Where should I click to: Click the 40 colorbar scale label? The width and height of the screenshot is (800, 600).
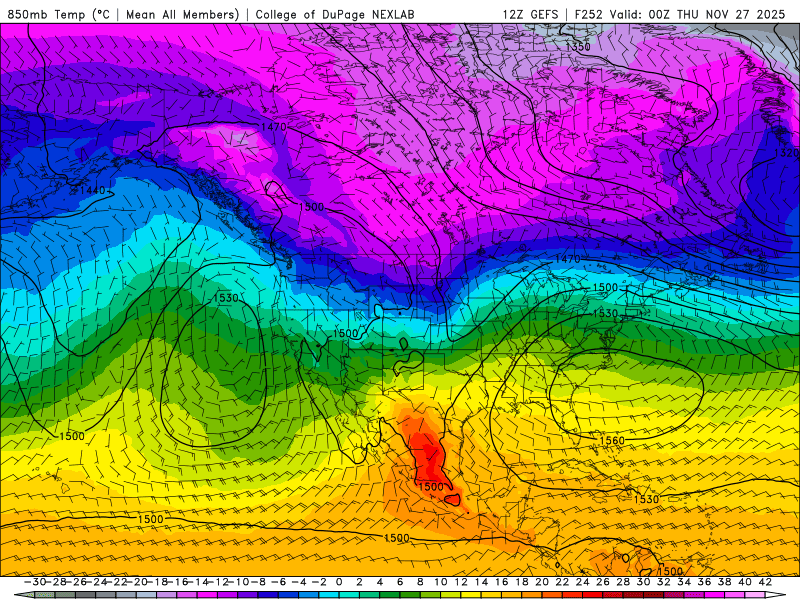tap(745, 582)
